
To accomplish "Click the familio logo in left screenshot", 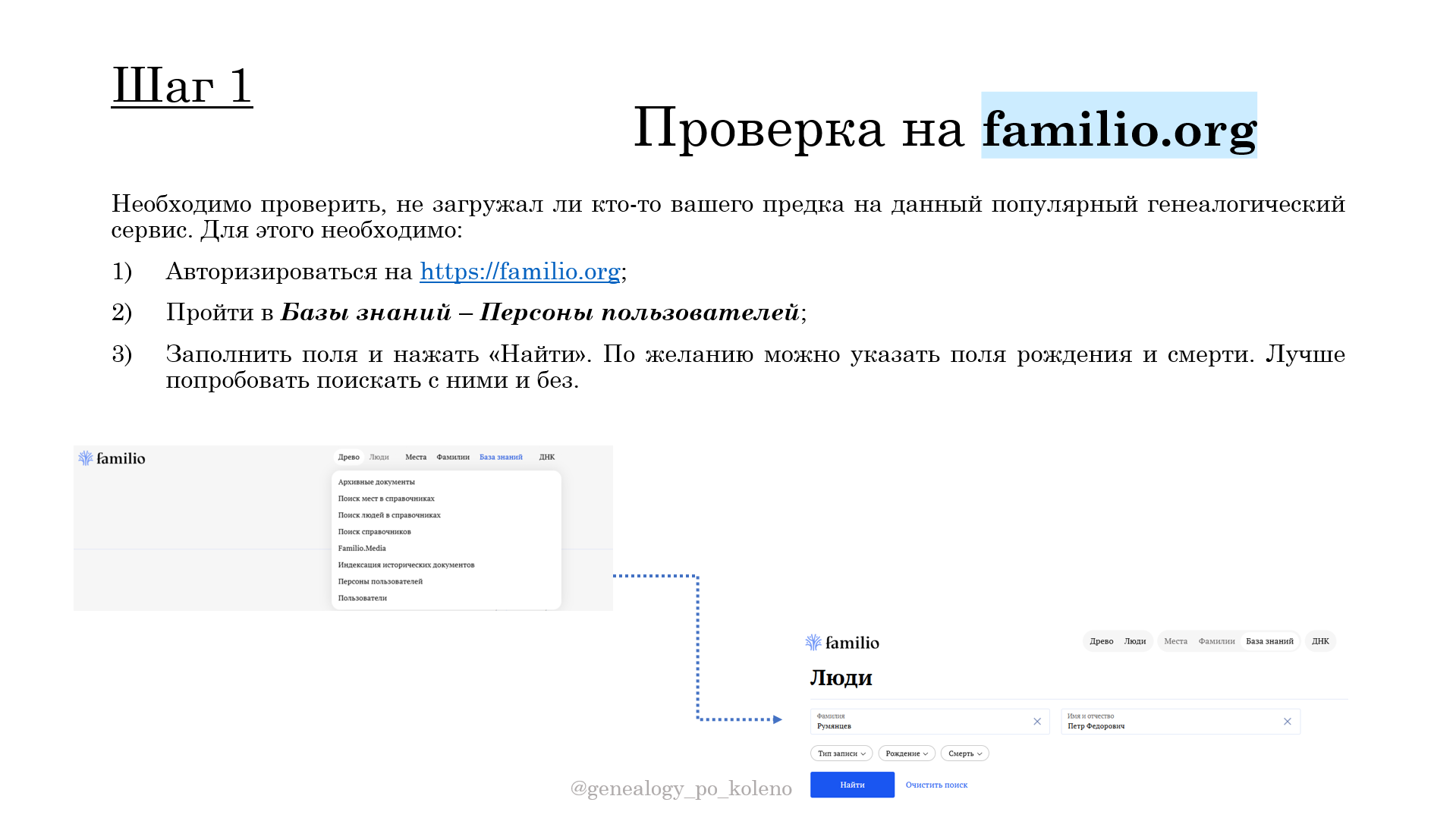I will click(112, 458).
